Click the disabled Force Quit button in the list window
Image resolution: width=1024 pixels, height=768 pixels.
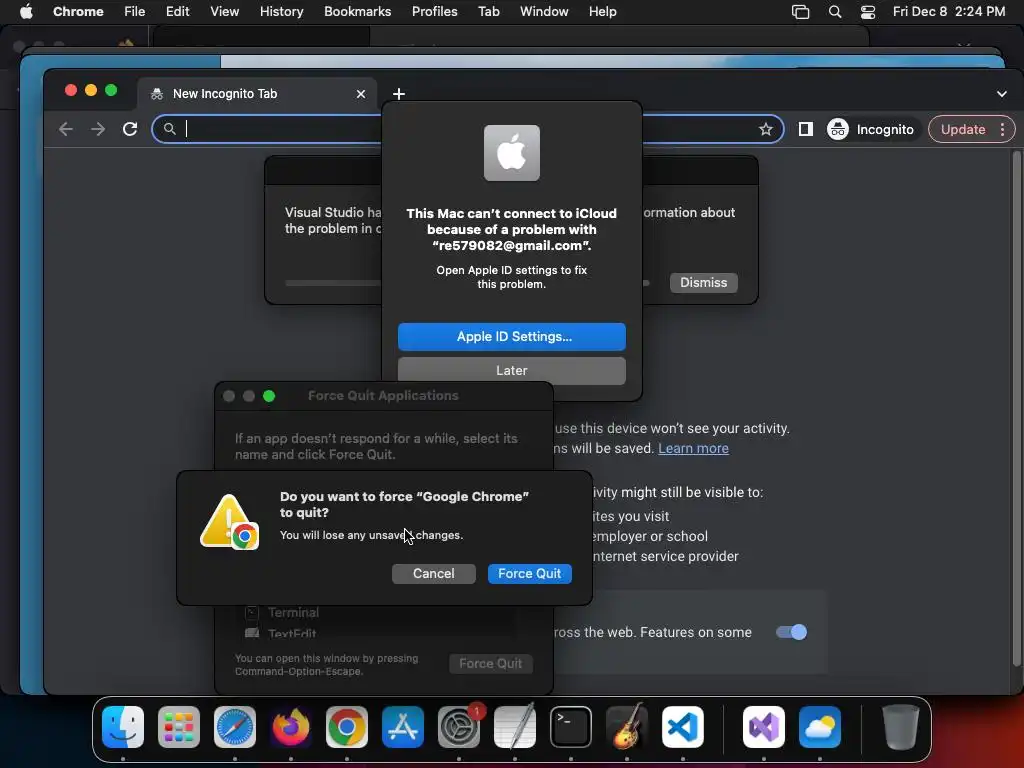coord(490,664)
